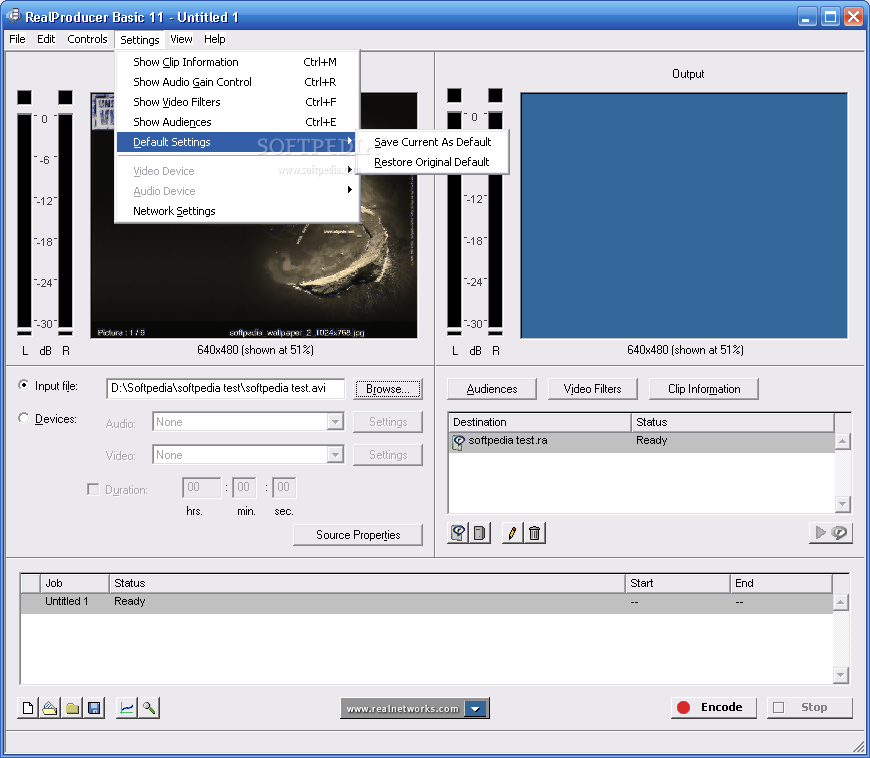Click the Video Filters button

pyautogui.click(x=593, y=389)
